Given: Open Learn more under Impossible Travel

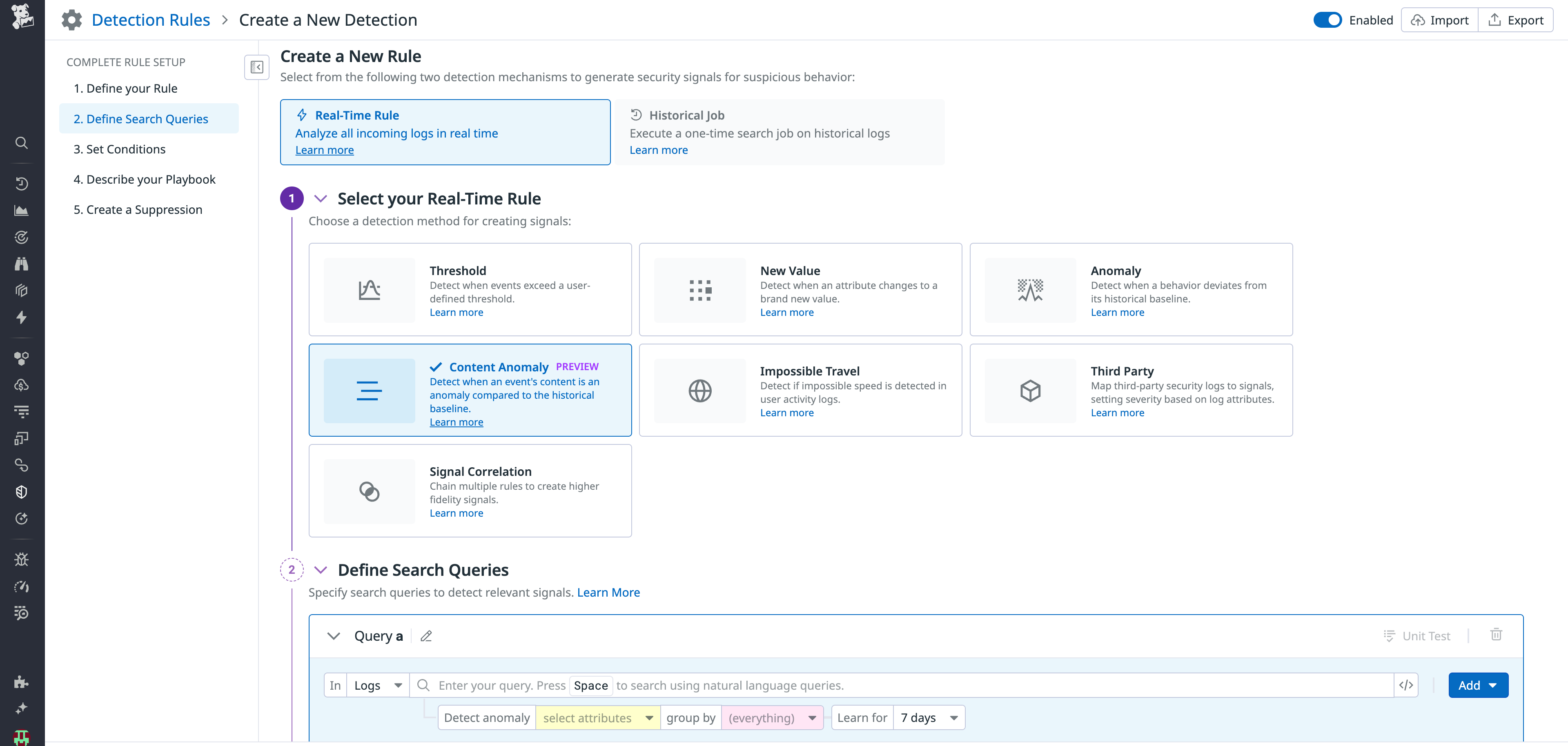Looking at the screenshot, I should [x=786, y=412].
